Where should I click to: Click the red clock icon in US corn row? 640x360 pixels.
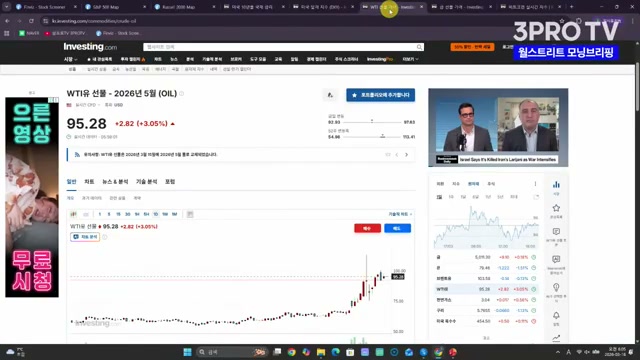[533, 321]
